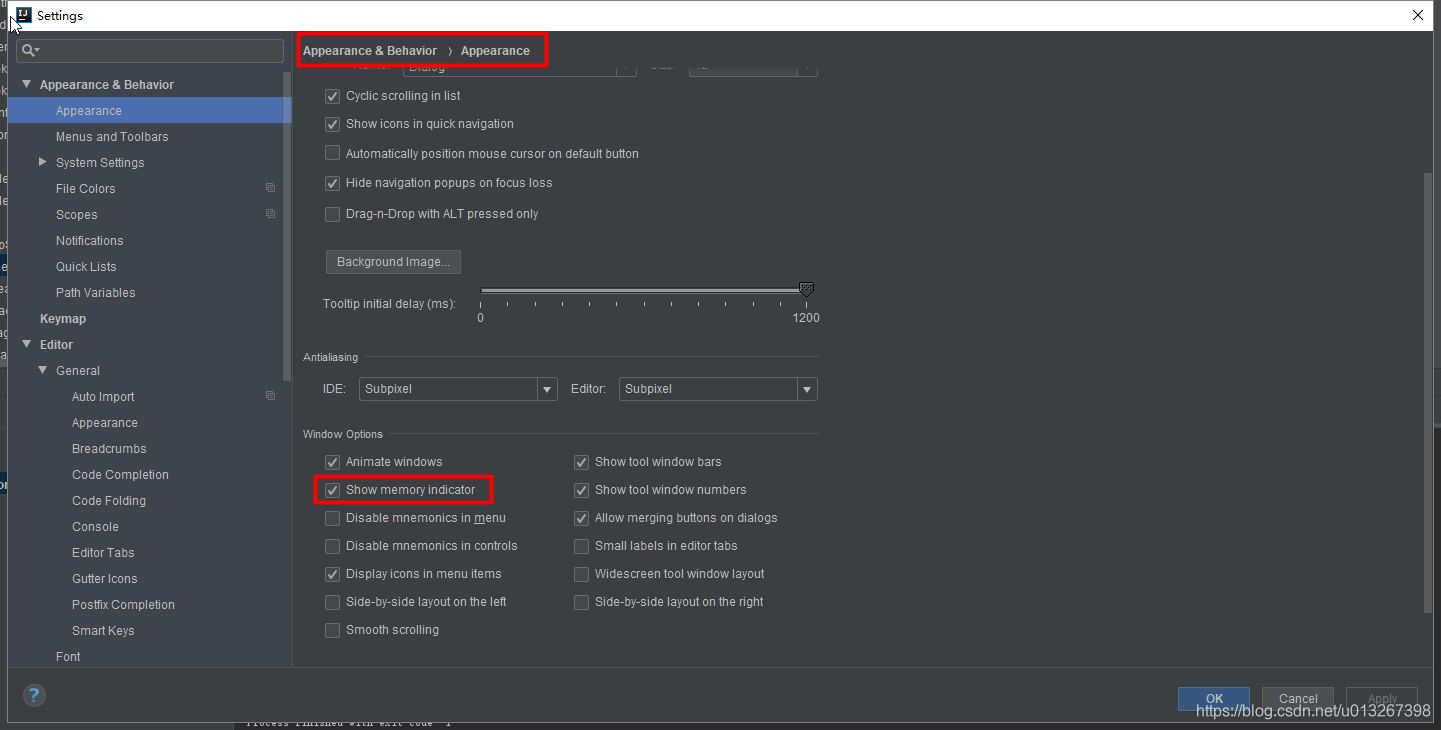Open Editor Tabs settings

coord(103,553)
